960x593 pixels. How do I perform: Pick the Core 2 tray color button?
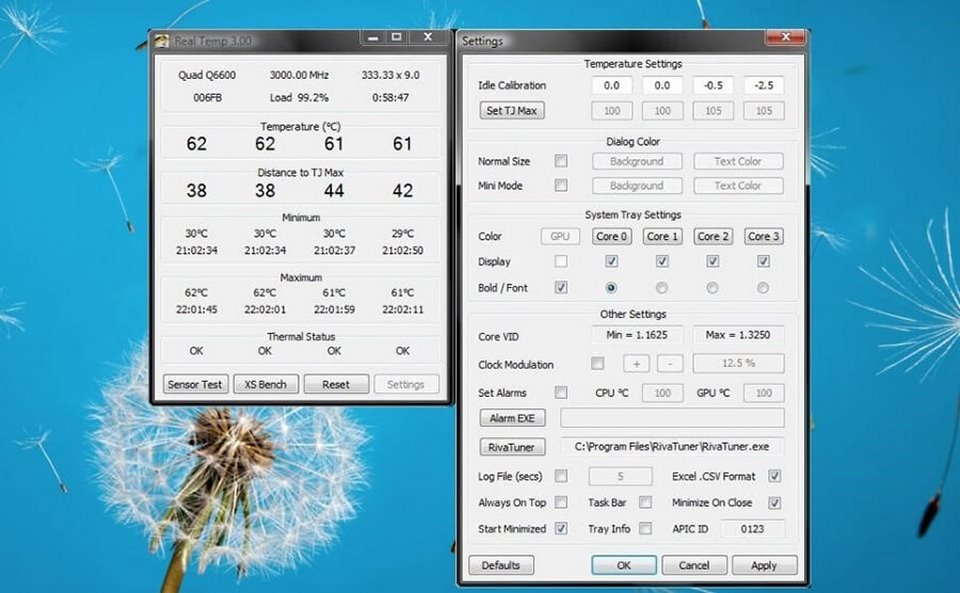(713, 237)
